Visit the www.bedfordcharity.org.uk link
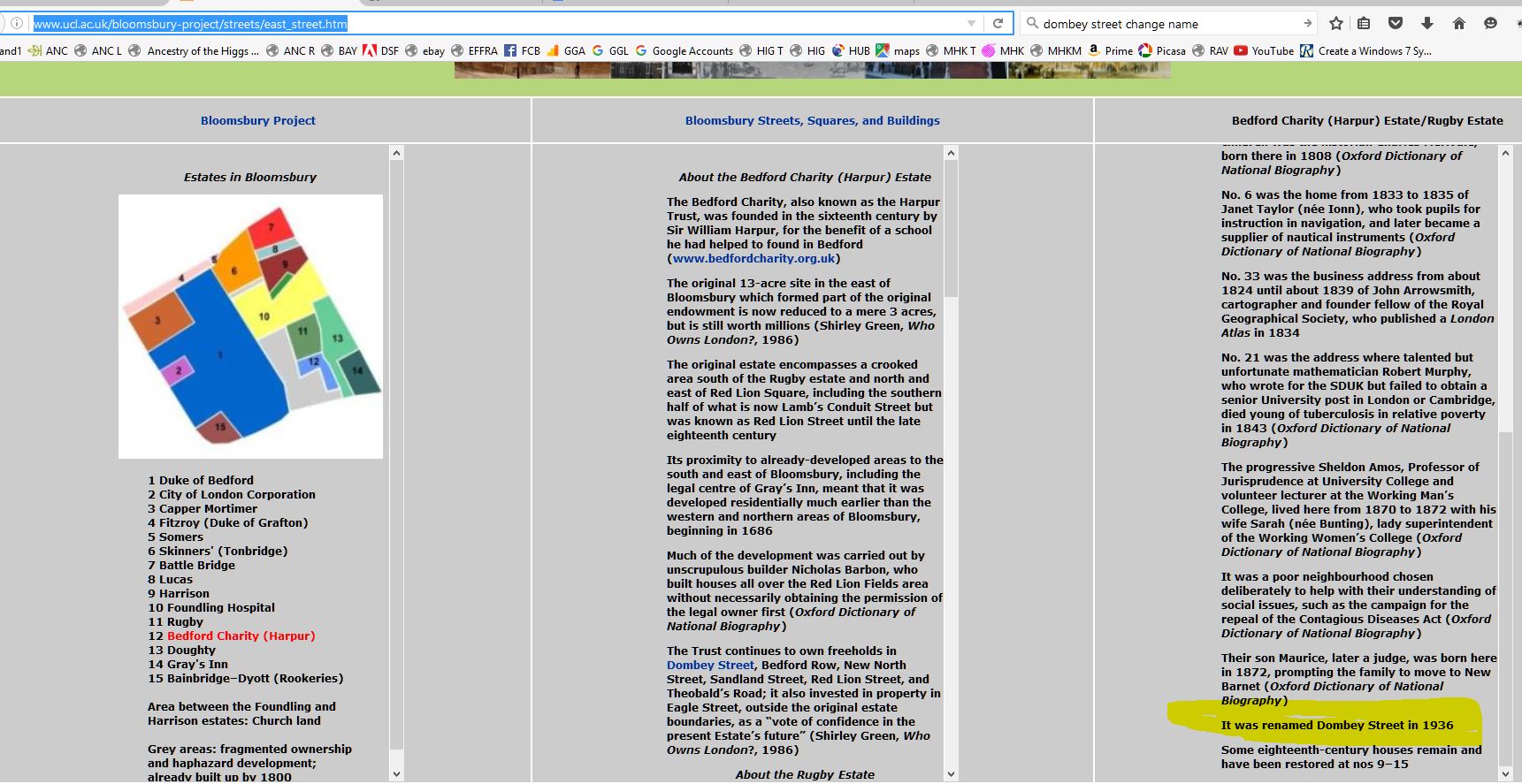1522x784 pixels. tap(753, 259)
